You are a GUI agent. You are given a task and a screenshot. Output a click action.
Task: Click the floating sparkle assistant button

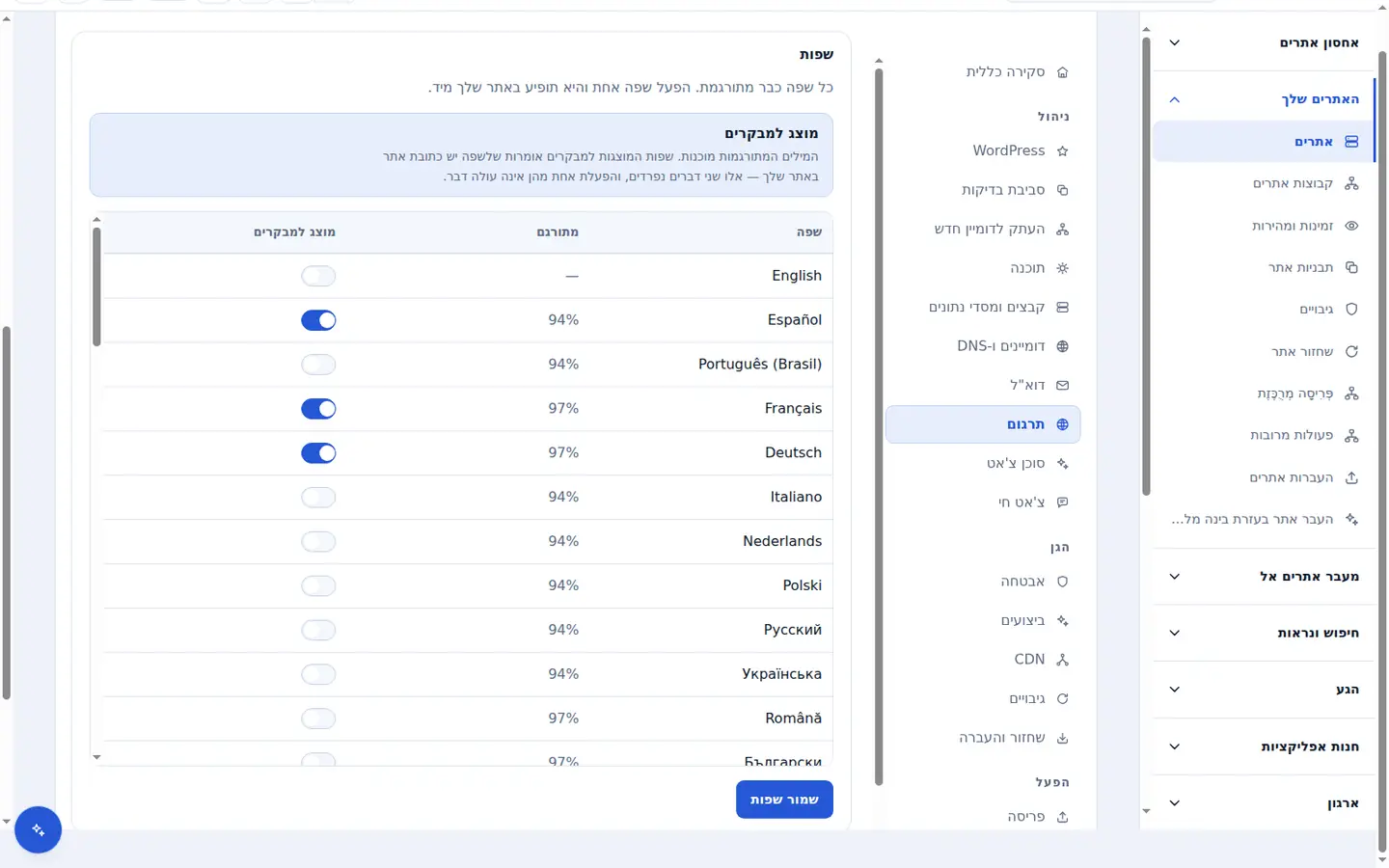coord(39,829)
